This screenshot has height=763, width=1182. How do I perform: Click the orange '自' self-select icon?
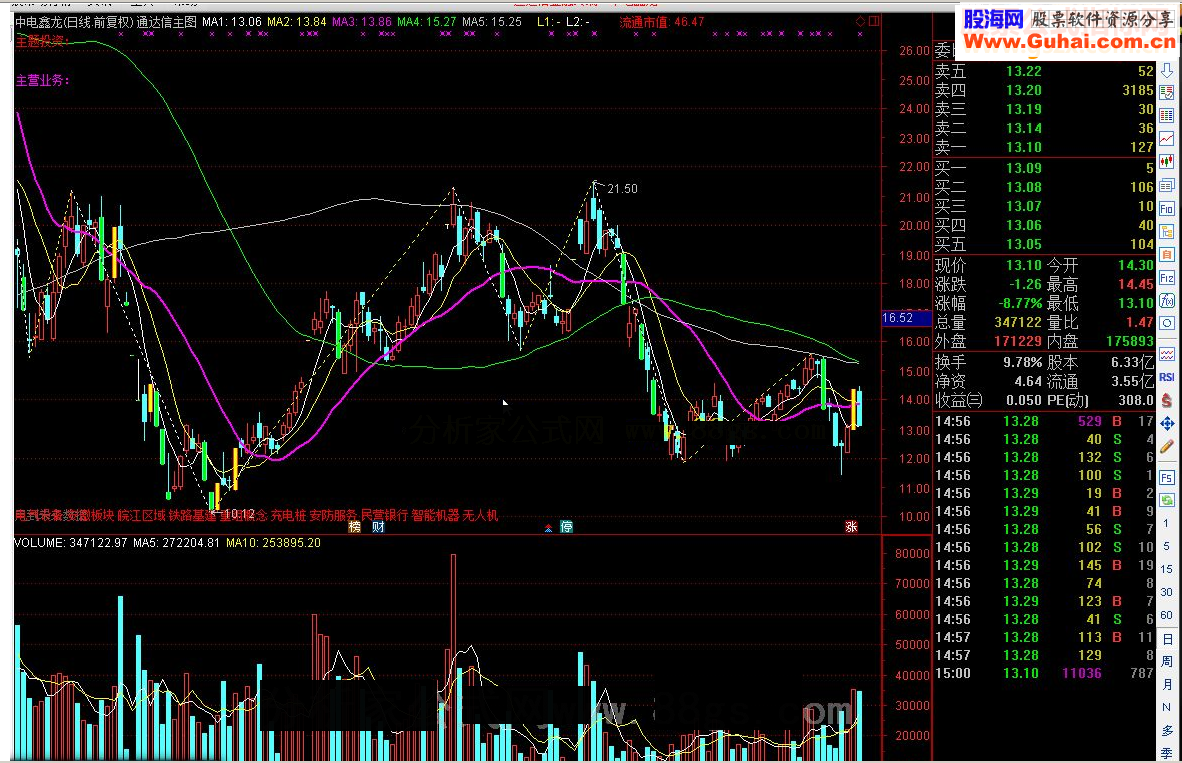1167,255
